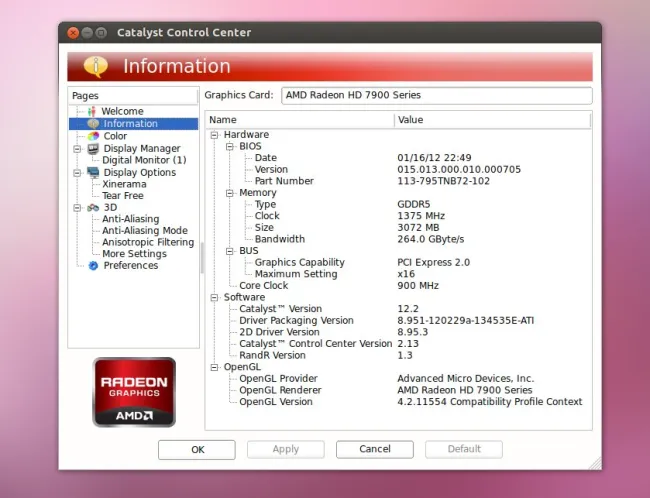Click the Radeon Graphics AMD logo
Screen dimensions: 650x498
pyautogui.click(x=134, y=392)
